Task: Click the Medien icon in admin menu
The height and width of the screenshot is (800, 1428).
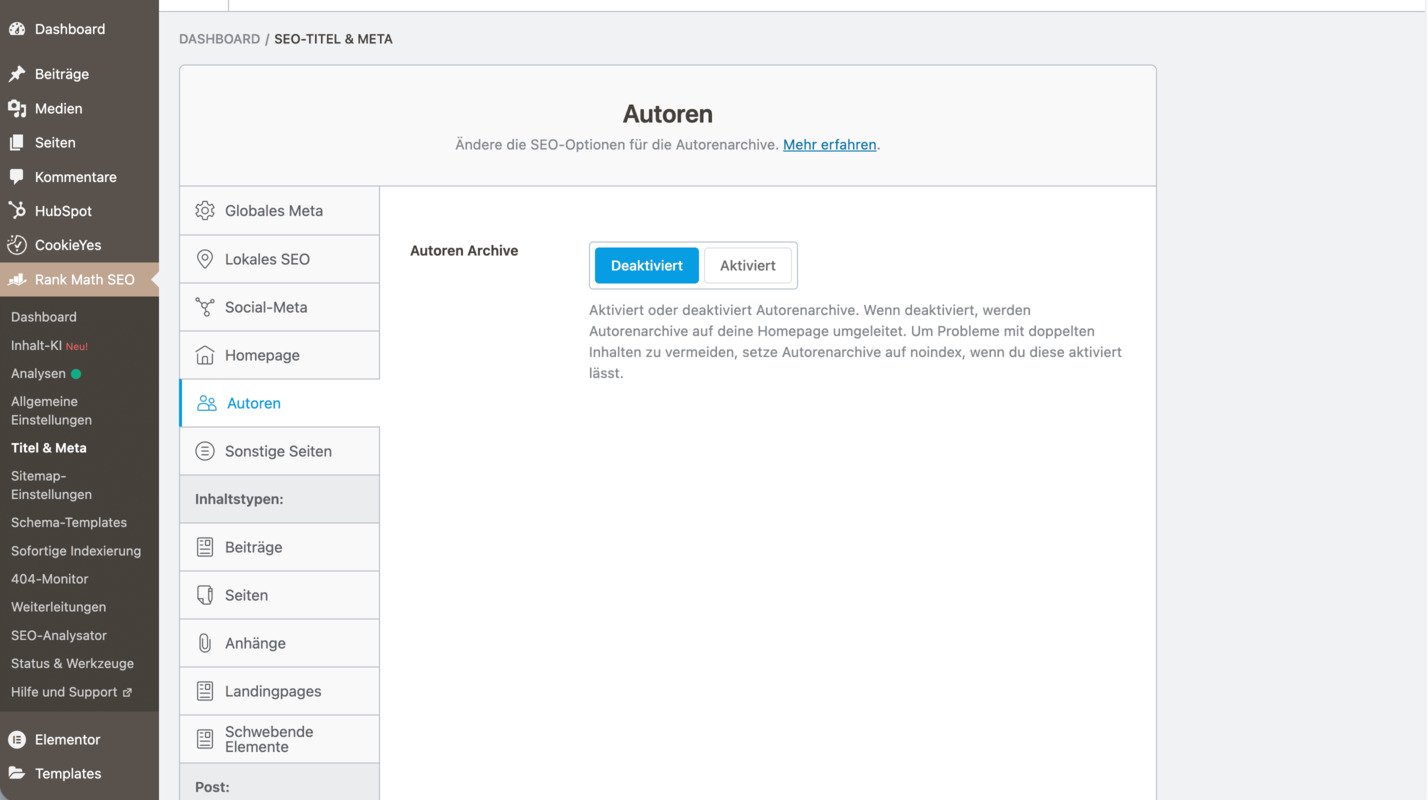Action: pyautogui.click(x=17, y=108)
